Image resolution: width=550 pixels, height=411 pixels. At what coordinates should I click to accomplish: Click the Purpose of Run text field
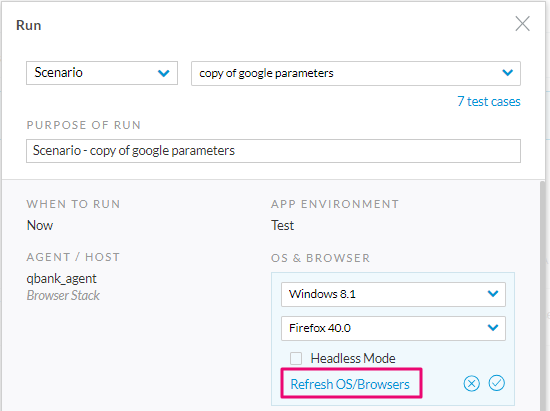(x=273, y=151)
